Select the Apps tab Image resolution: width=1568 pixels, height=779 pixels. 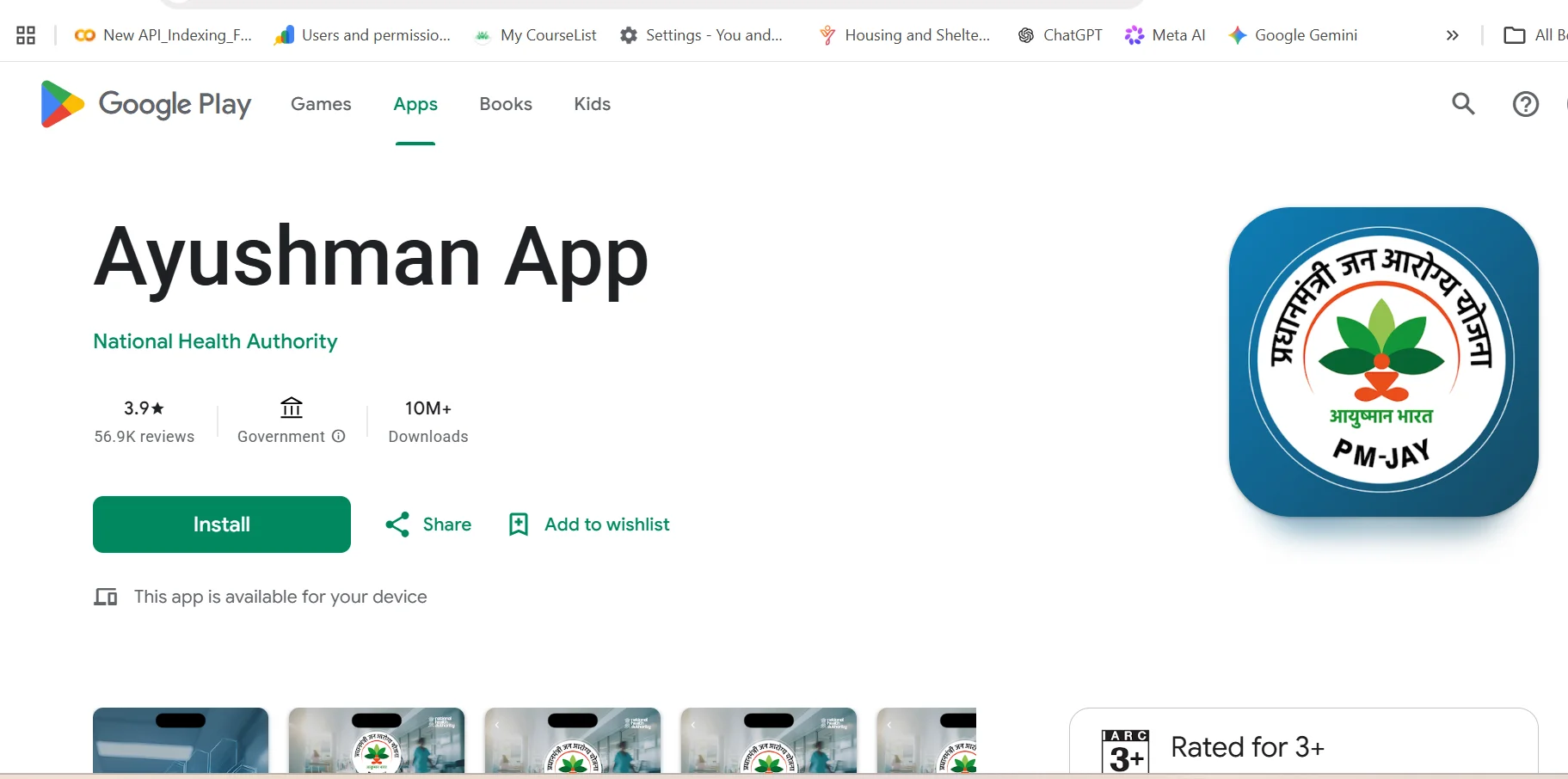(x=415, y=104)
